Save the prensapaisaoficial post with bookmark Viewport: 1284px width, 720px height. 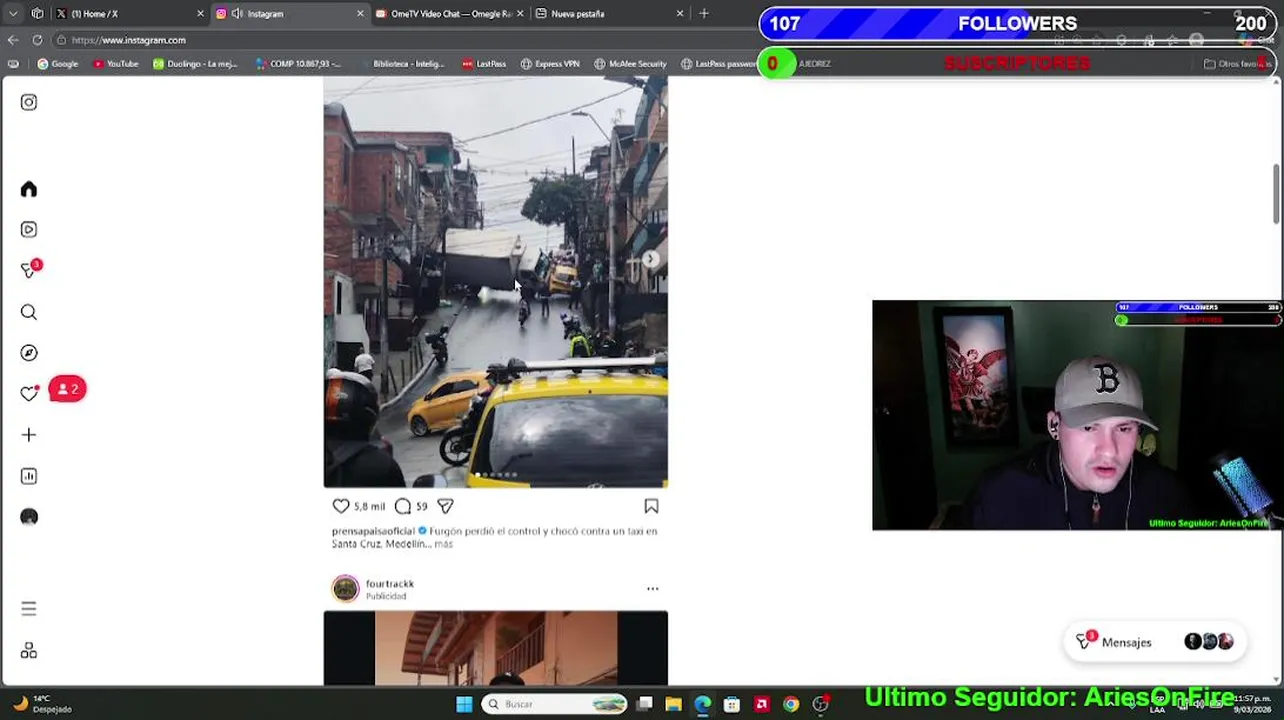(651, 506)
